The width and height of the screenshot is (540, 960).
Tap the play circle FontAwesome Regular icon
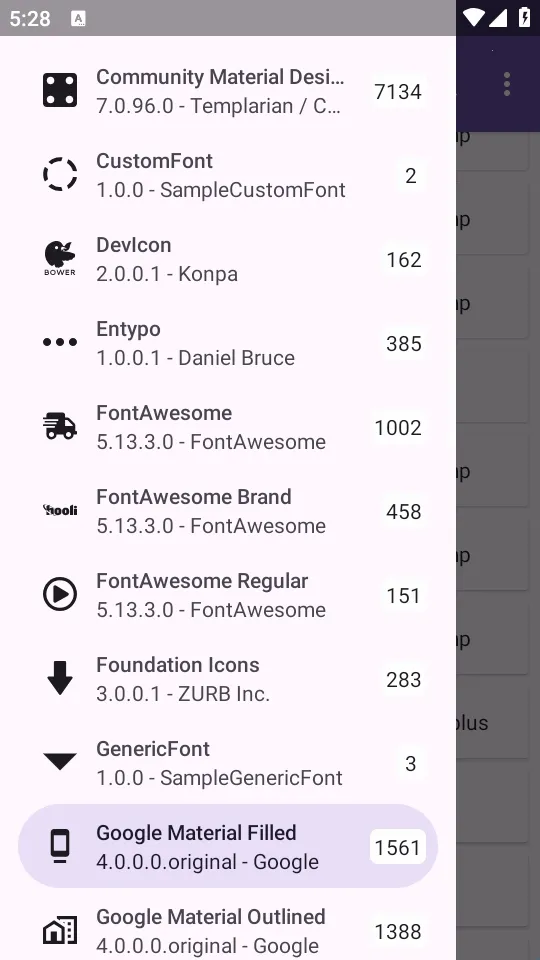(60, 594)
